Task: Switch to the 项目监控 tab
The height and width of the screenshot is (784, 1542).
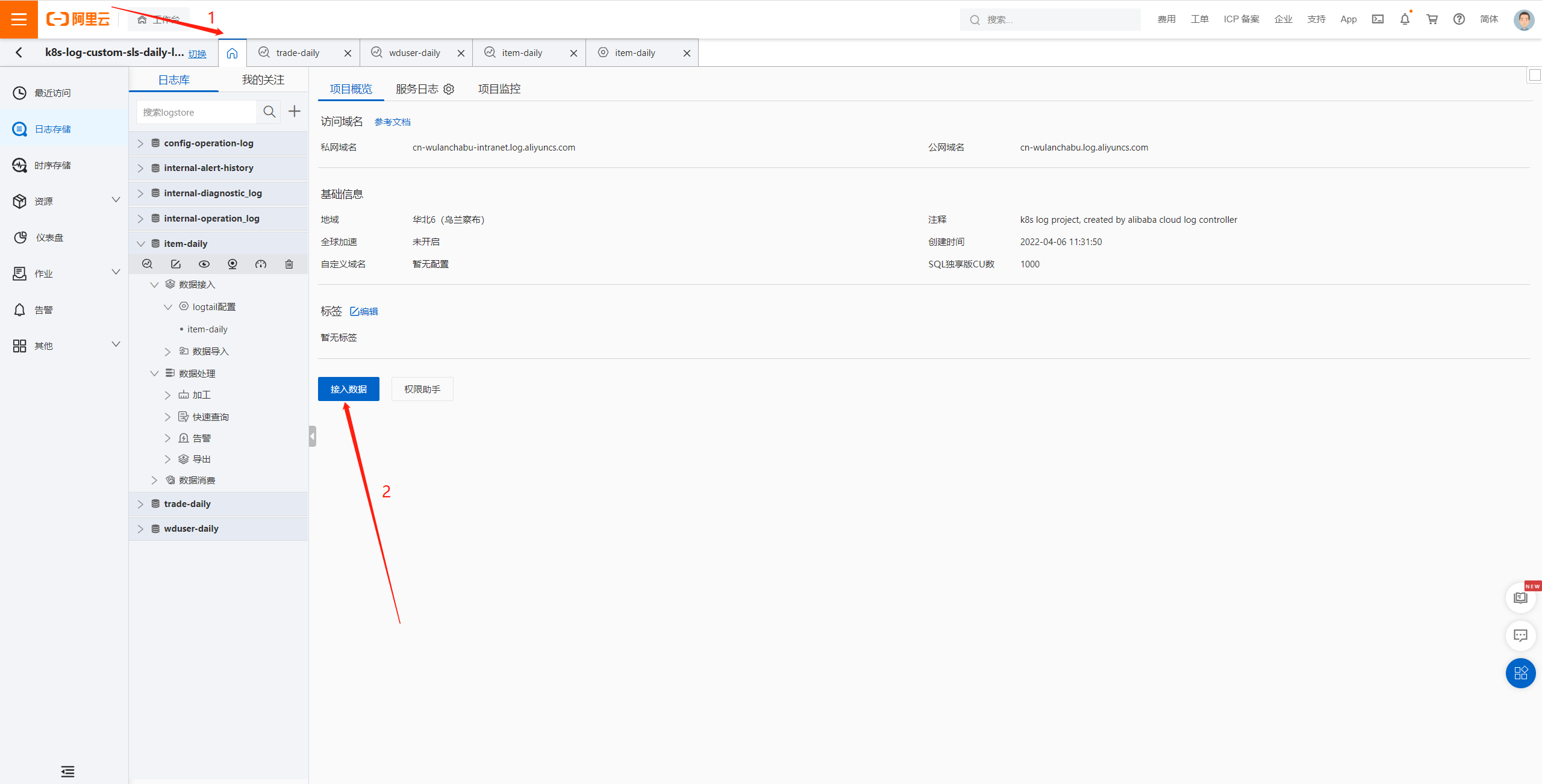Action: coord(499,89)
